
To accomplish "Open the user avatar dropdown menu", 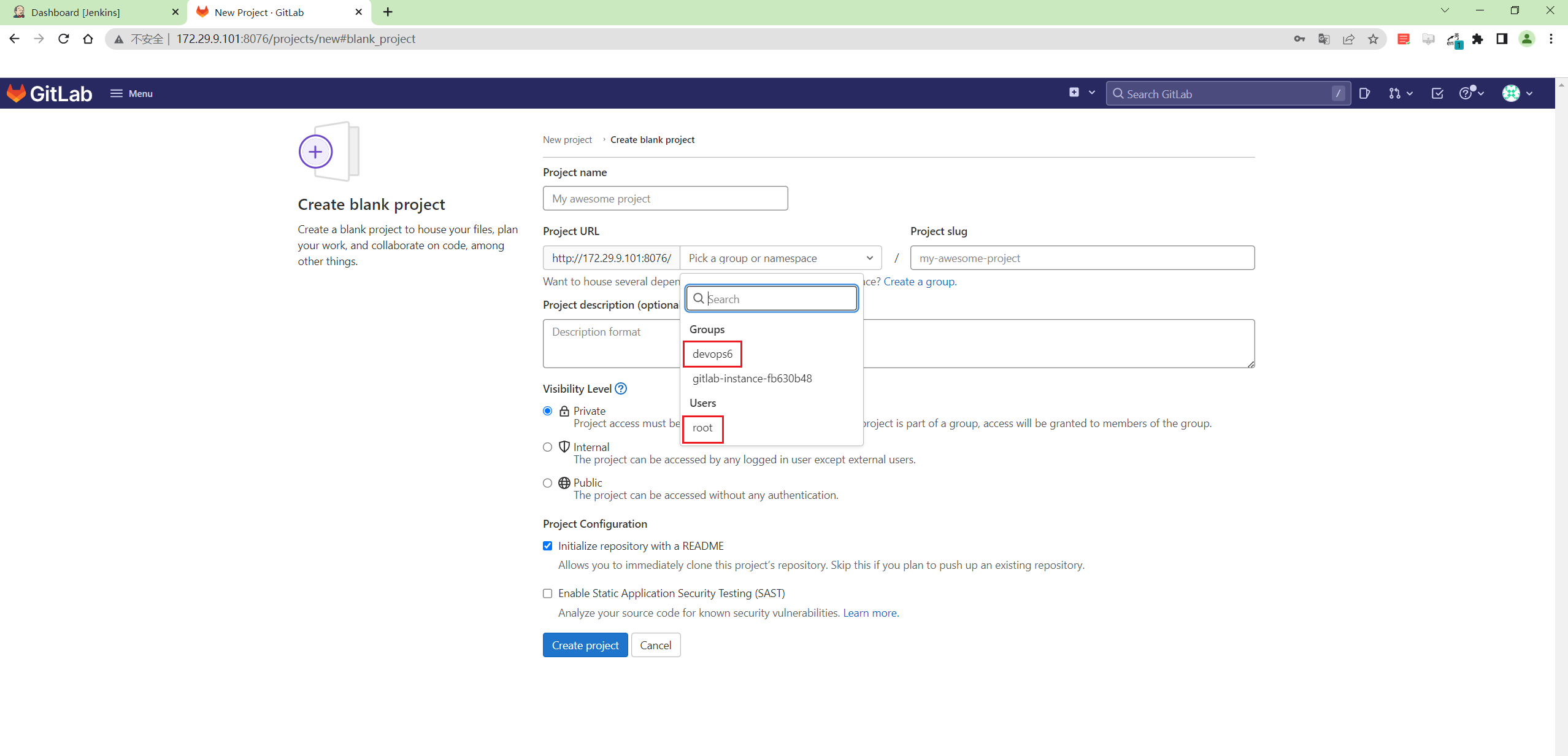I will 1517,93.
